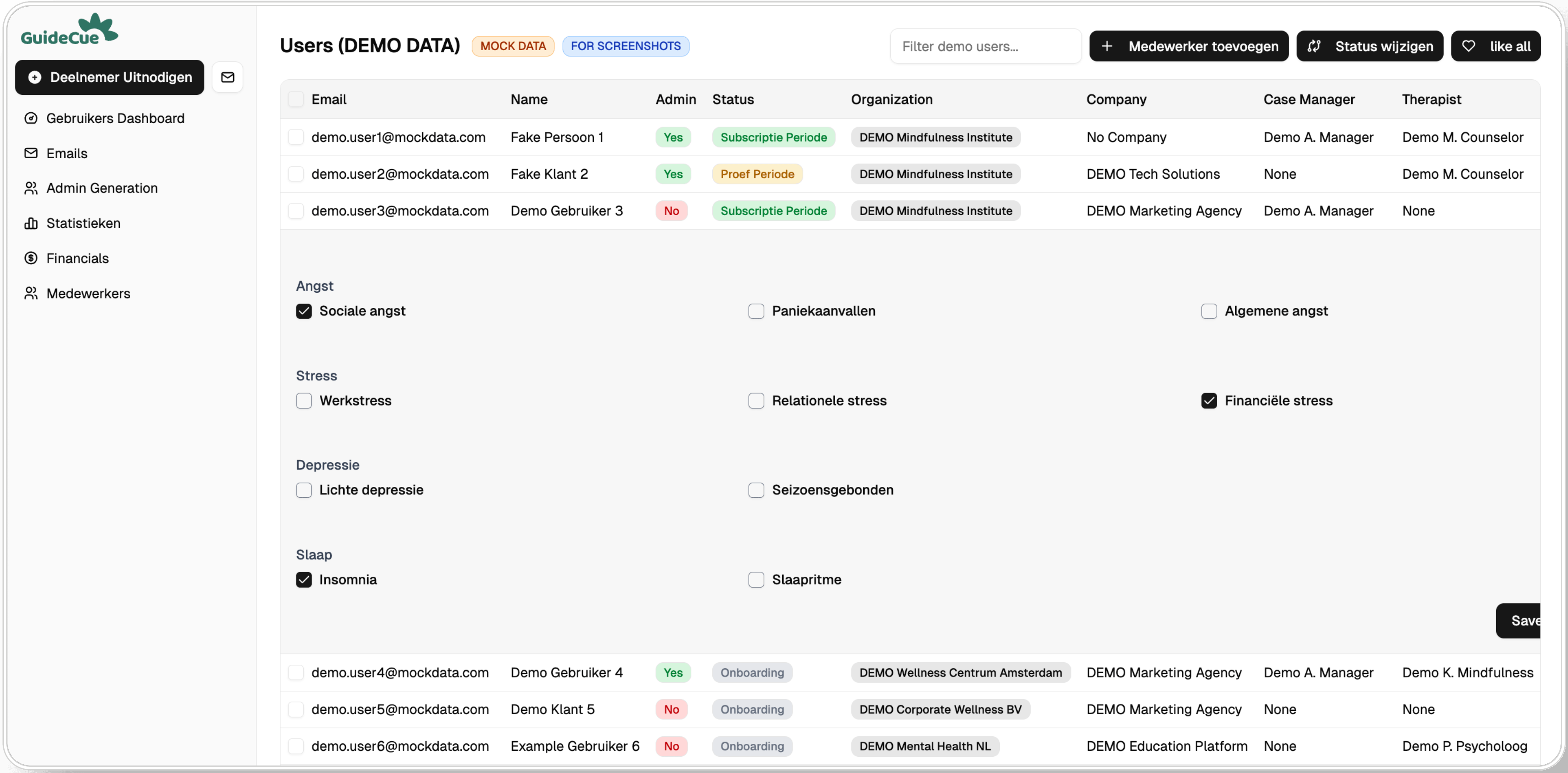
Task: Toggle the select-all checkbox in table header
Action: tap(296, 99)
